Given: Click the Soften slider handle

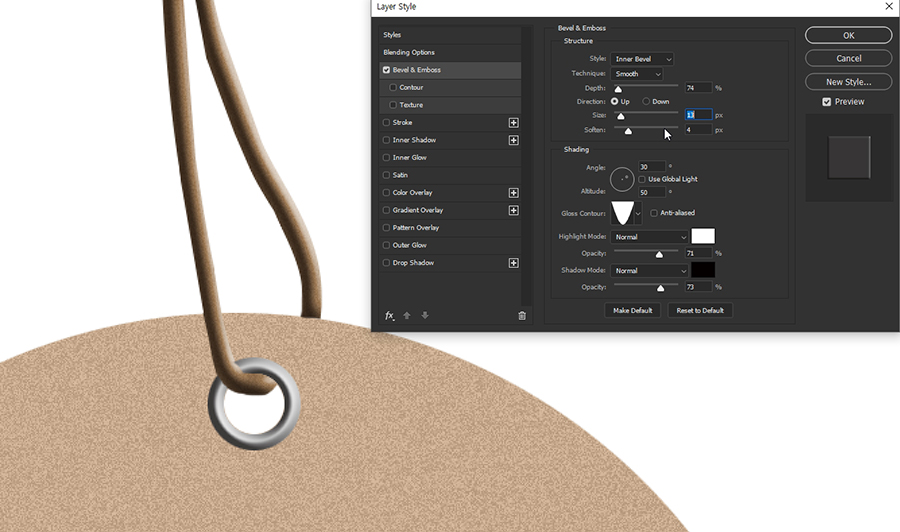Looking at the screenshot, I should (629, 131).
